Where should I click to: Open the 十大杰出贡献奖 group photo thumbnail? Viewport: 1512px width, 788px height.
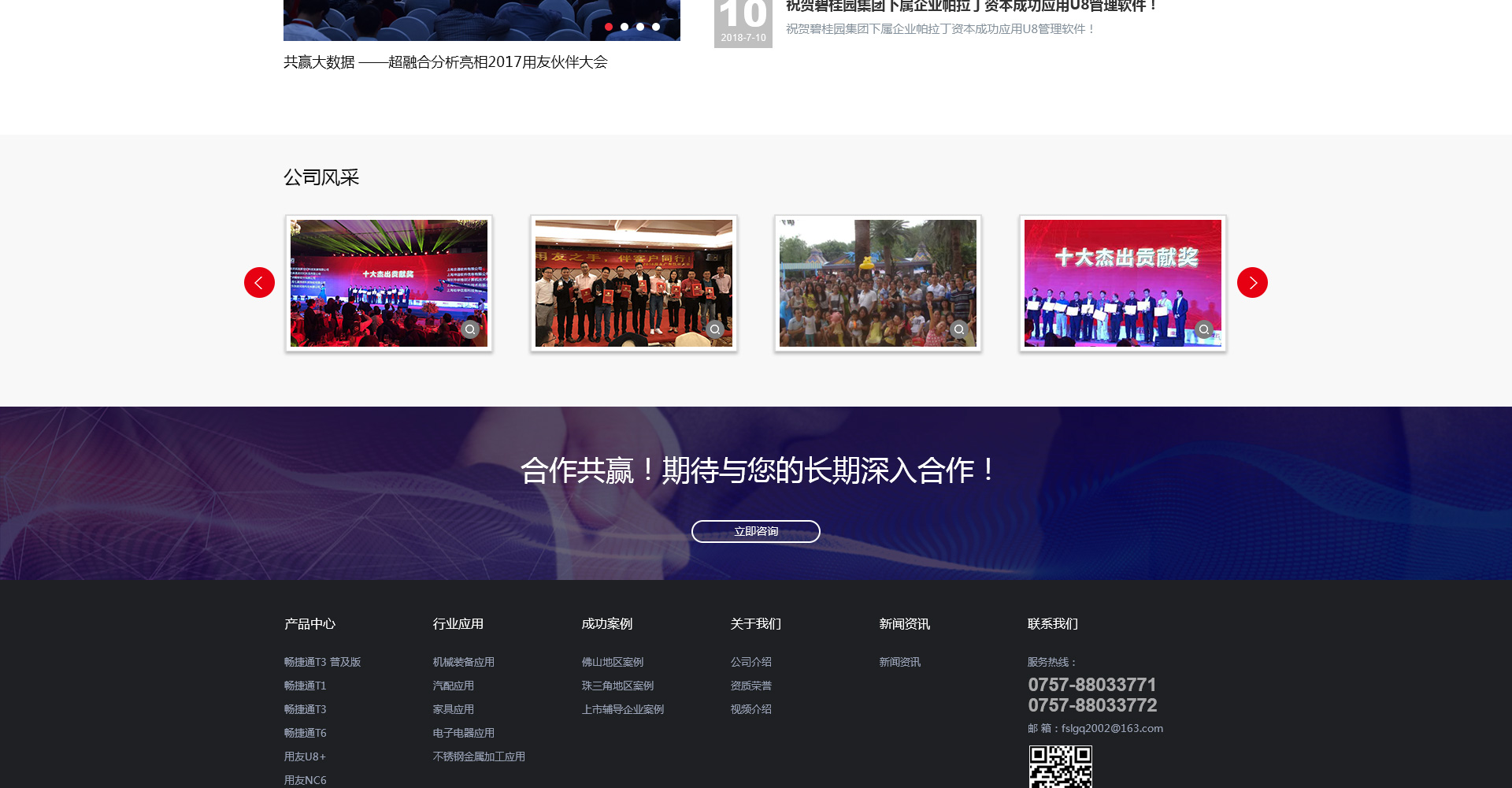(1122, 283)
